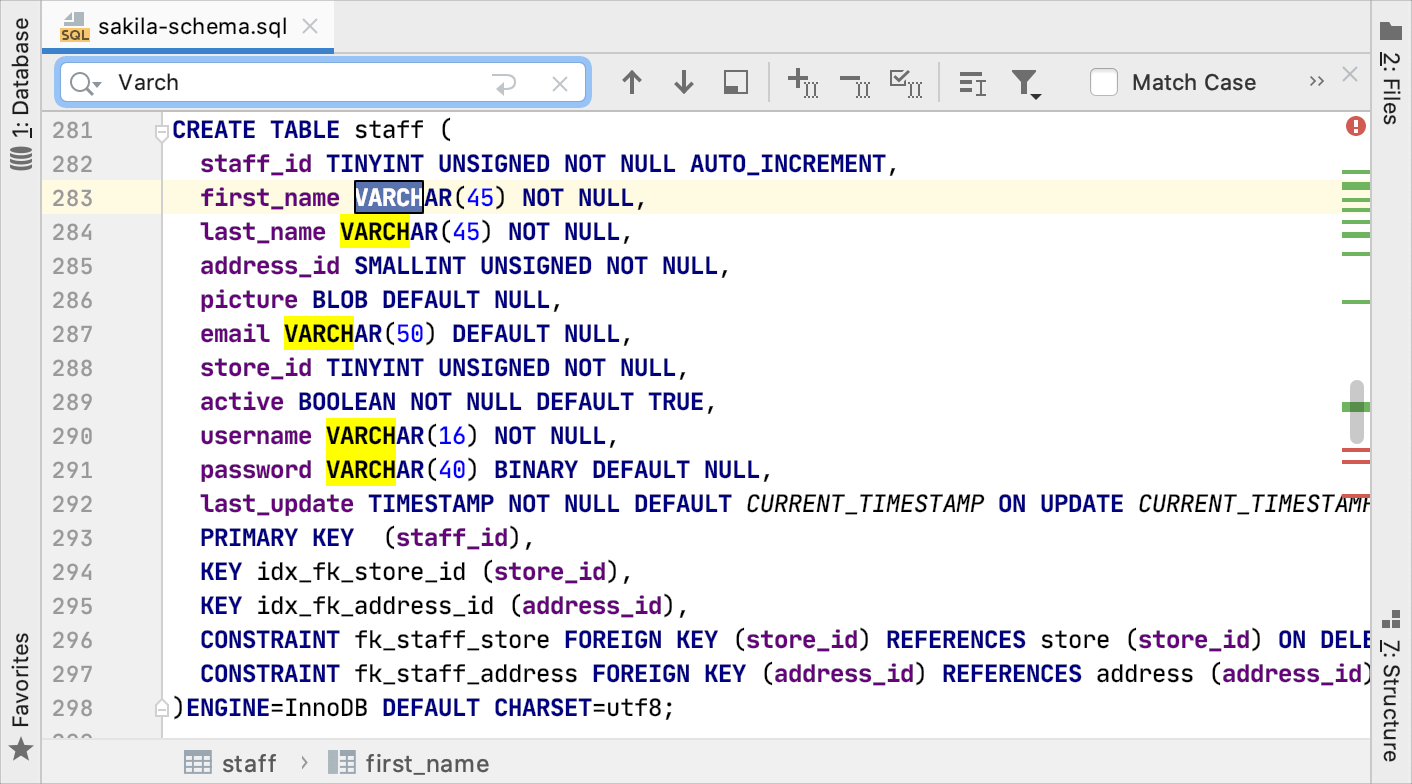Open the Files tool window

[x=1390, y=75]
